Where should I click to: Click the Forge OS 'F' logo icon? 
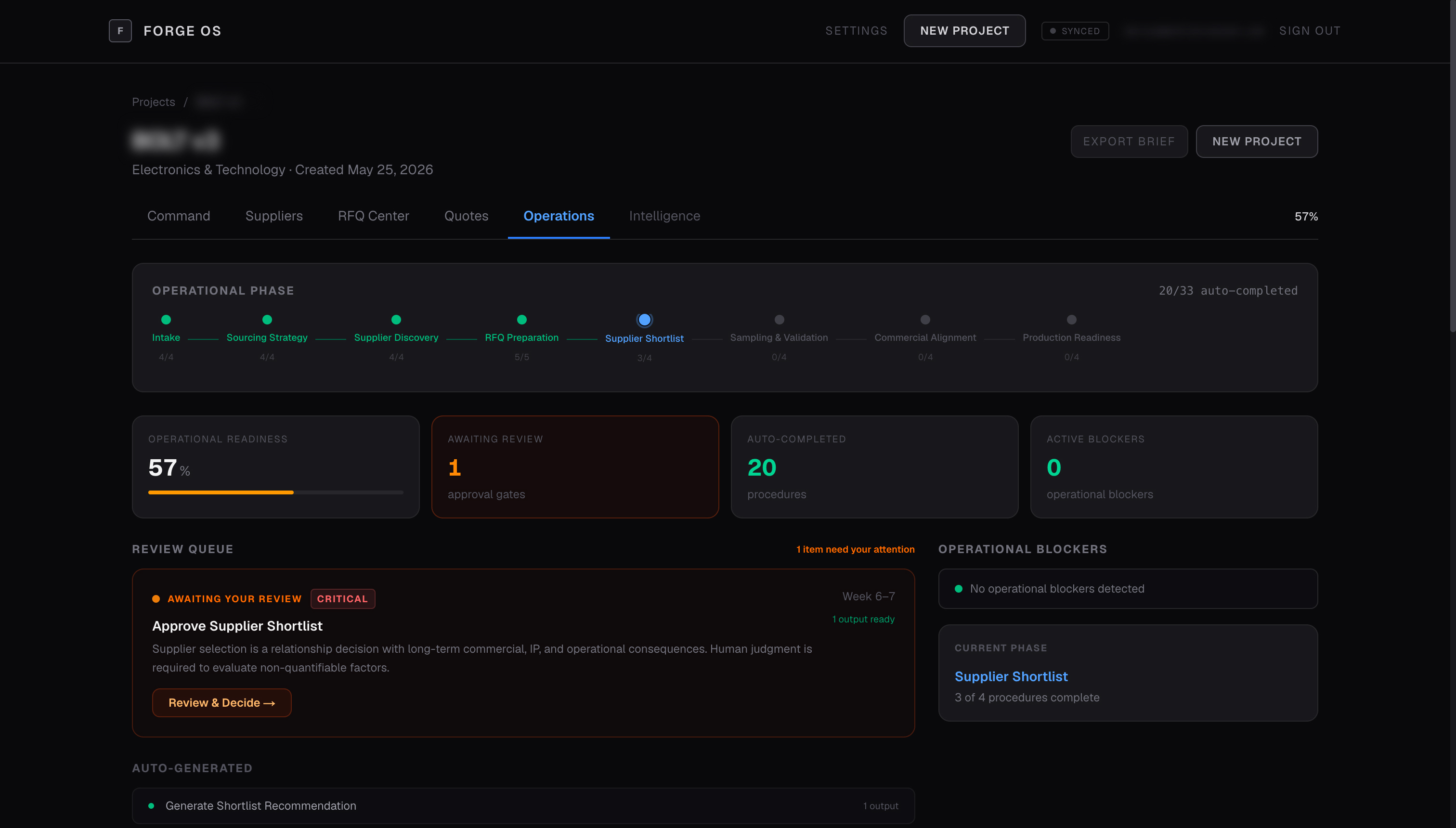pyautogui.click(x=120, y=31)
